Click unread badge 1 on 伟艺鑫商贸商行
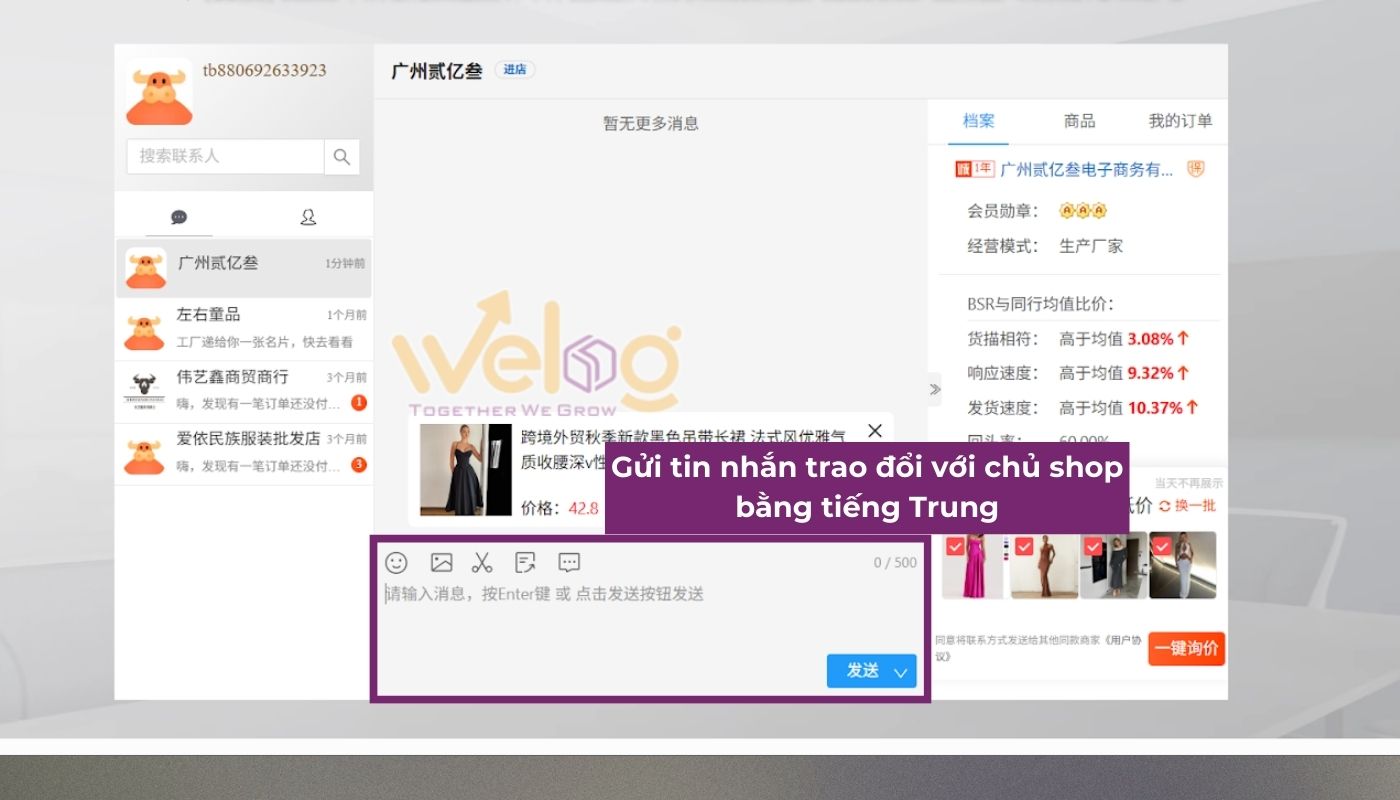 (x=359, y=403)
